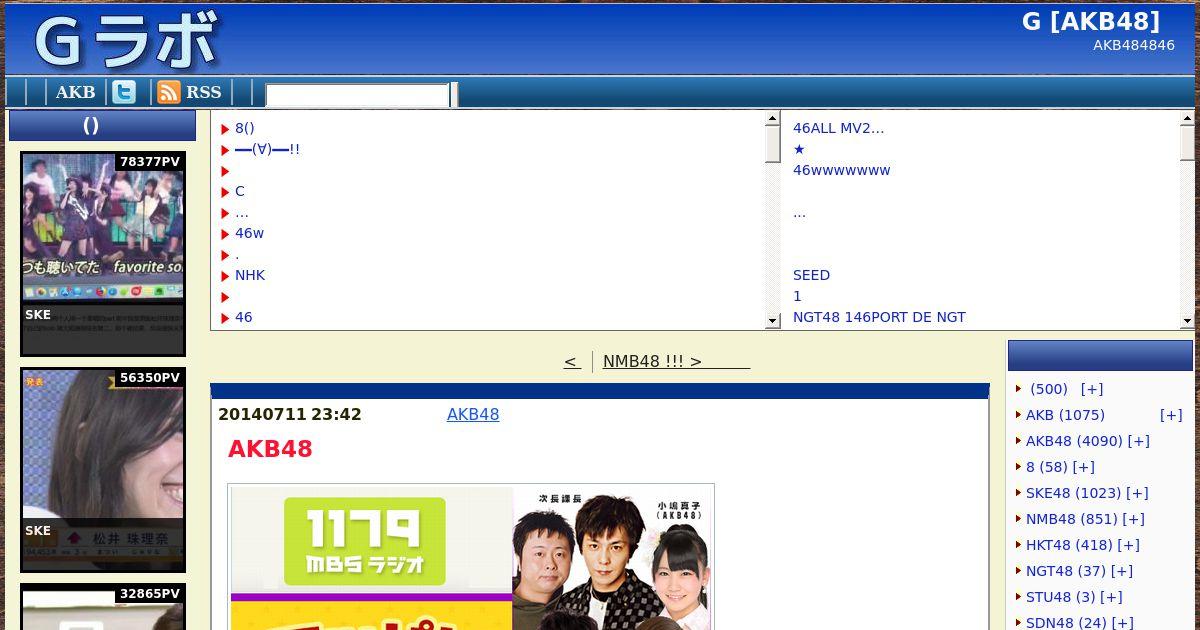Image resolution: width=1200 pixels, height=630 pixels.
Task: Click up arrow of right headline scrollbar
Action: (1187, 119)
